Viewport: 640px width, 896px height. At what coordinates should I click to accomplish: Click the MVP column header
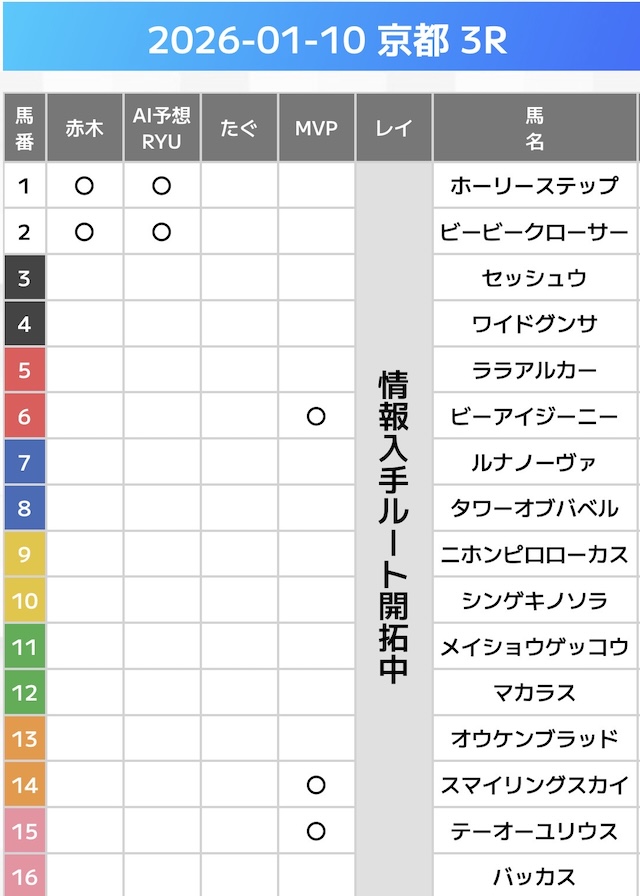[316, 128]
